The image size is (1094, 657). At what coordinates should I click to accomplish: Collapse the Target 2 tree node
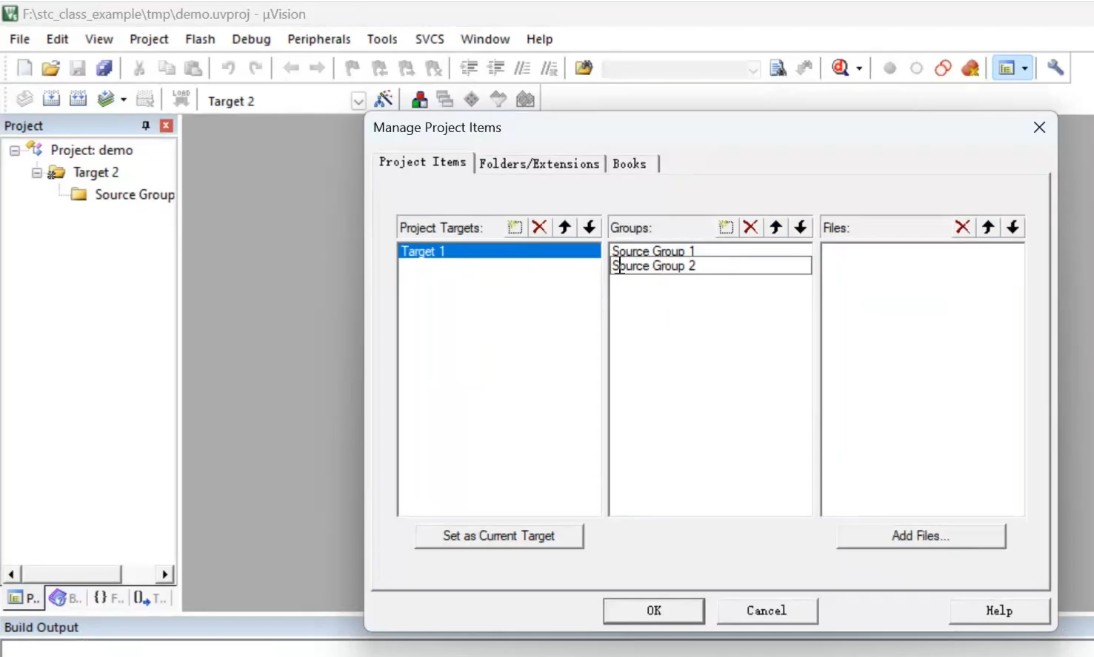(x=37, y=172)
